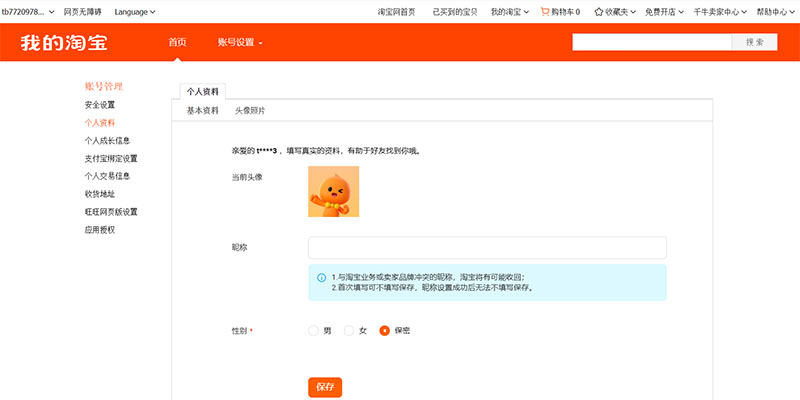
Task: Click the 我的淘宝 logo
Action: 64,43
